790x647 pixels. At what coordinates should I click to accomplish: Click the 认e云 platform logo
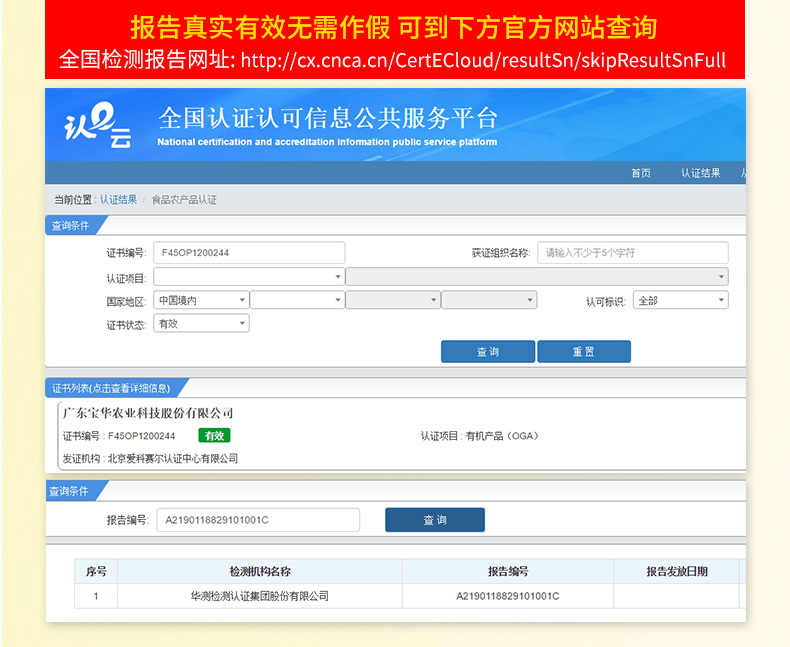pyautogui.click(x=98, y=124)
